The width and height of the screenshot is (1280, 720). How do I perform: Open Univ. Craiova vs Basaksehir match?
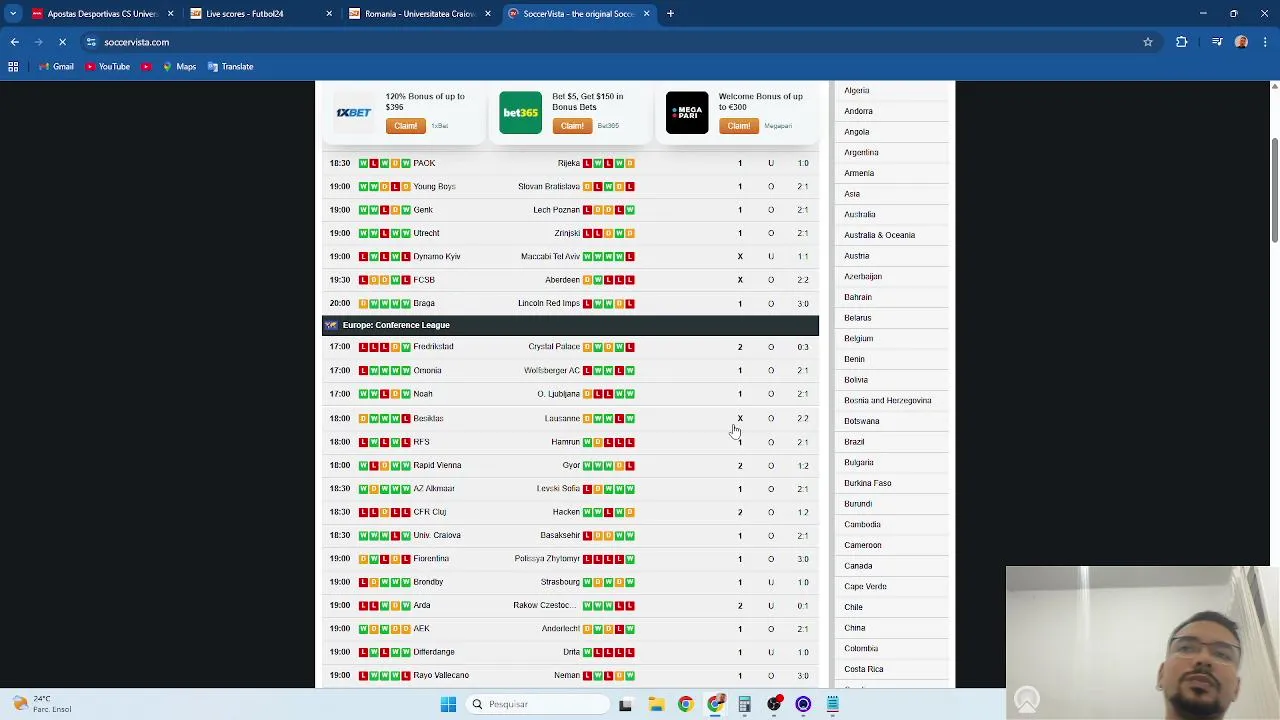tap(570, 535)
